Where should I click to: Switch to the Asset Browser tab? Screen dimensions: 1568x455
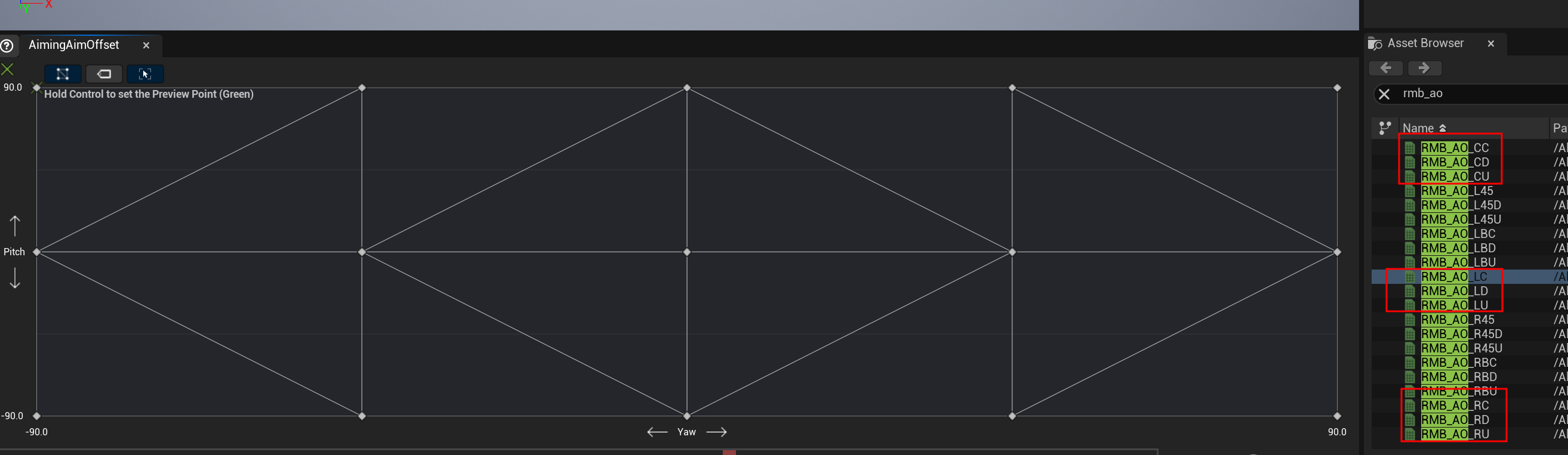pos(1425,43)
